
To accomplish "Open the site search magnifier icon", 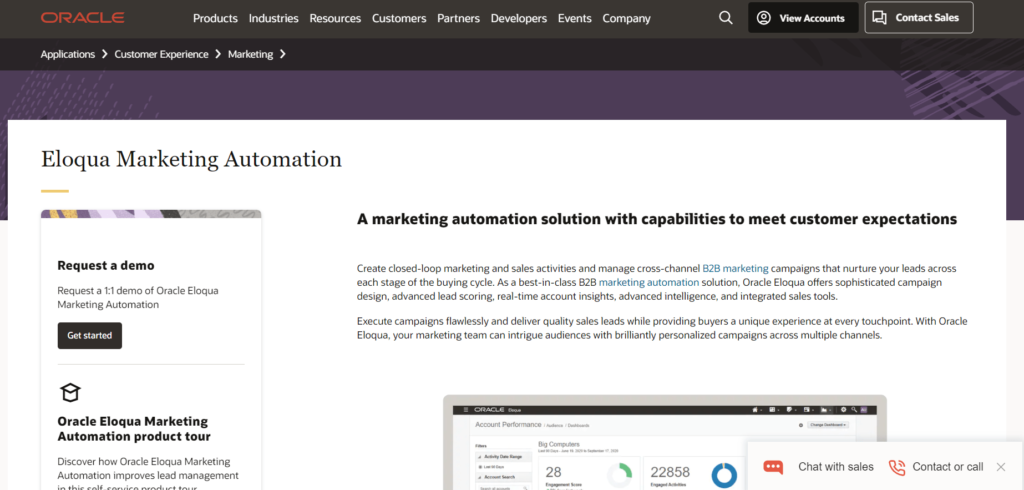I will click(726, 18).
